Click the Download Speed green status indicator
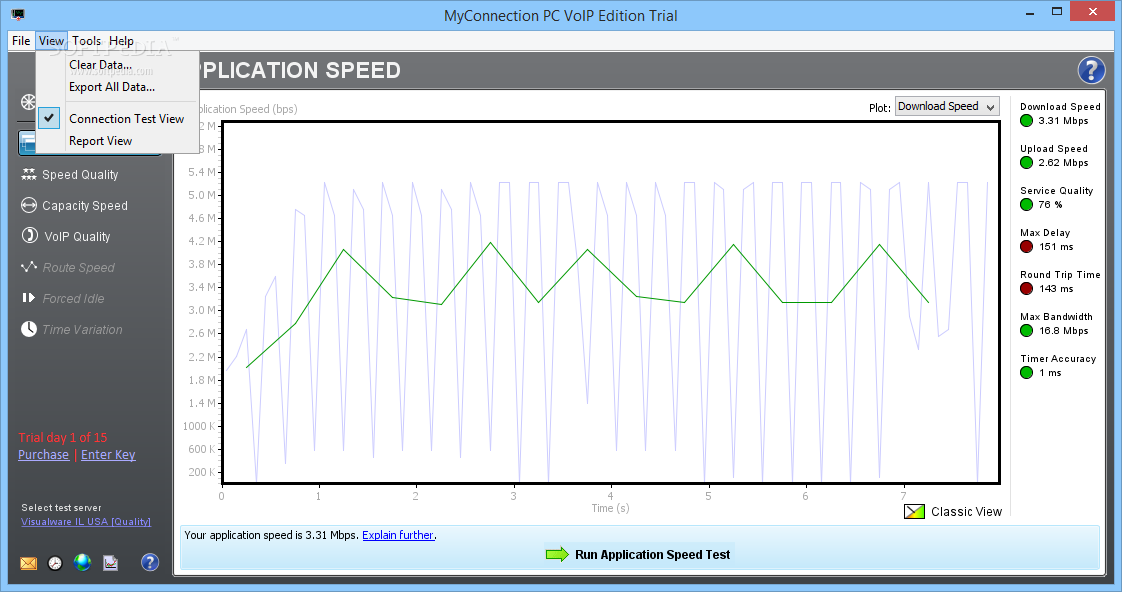The height and width of the screenshot is (592, 1122). click(x=1027, y=120)
